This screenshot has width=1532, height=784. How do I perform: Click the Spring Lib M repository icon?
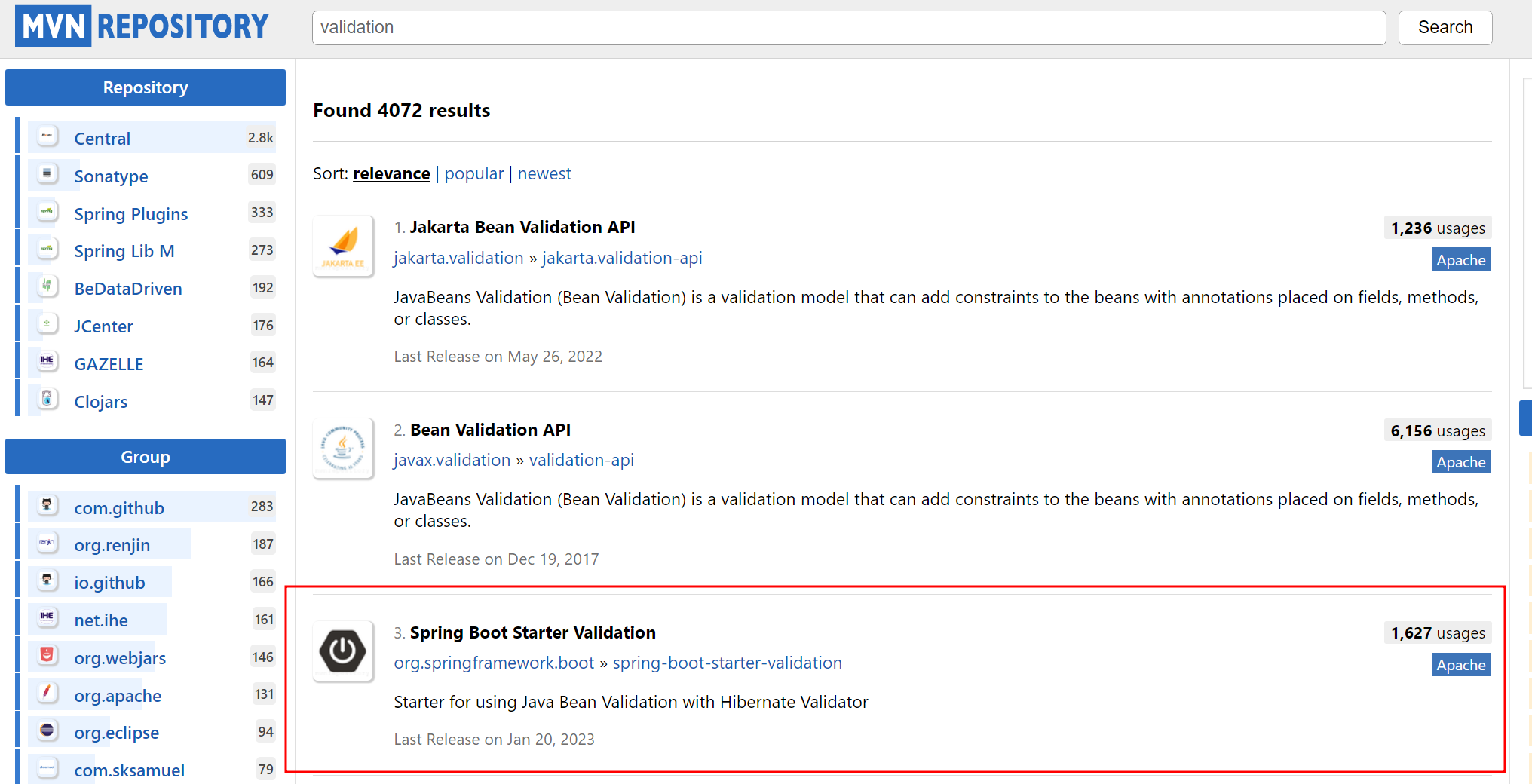pos(47,249)
